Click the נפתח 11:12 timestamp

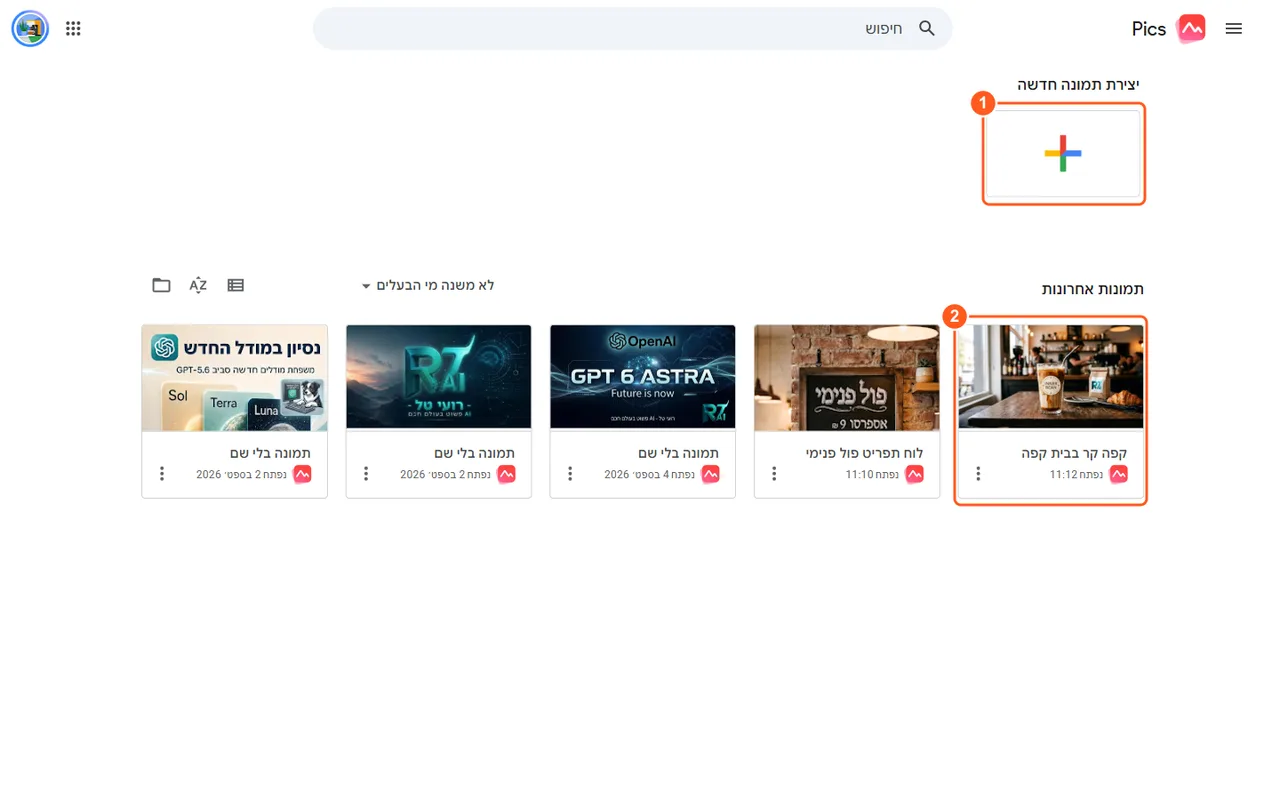click(x=1076, y=474)
